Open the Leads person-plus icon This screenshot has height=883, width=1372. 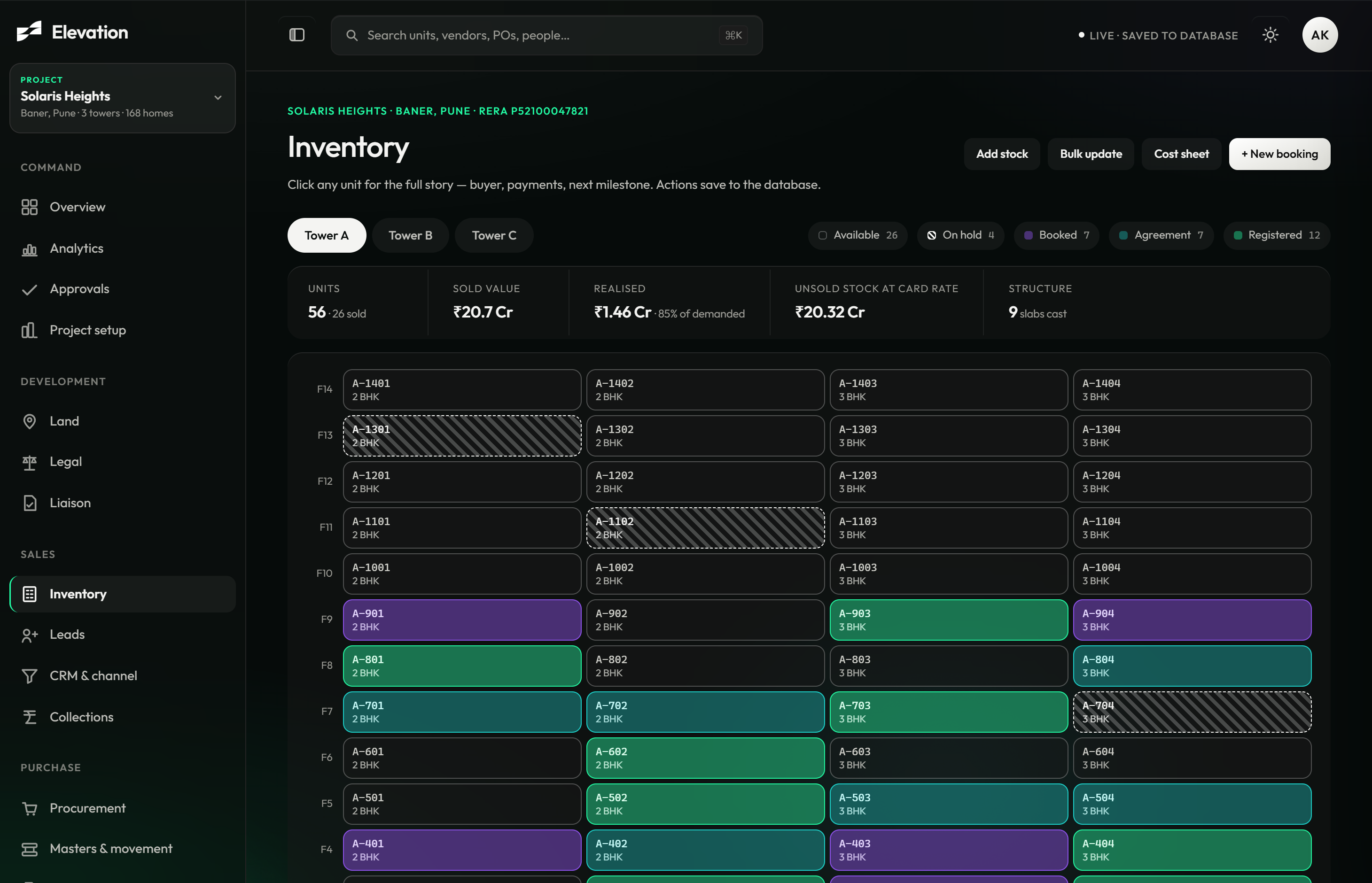point(29,635)
